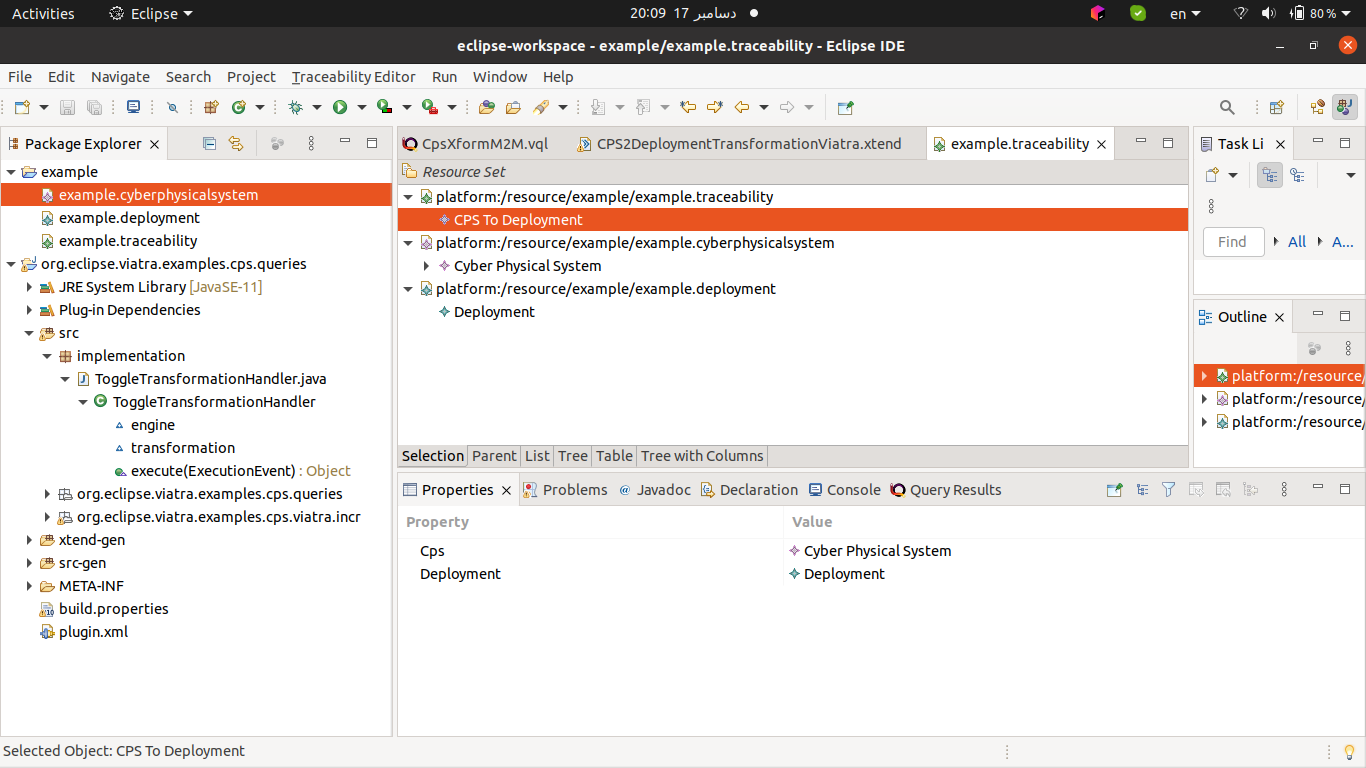
Task: Click the Open Task folder icon
Action: tap(513, 107)
